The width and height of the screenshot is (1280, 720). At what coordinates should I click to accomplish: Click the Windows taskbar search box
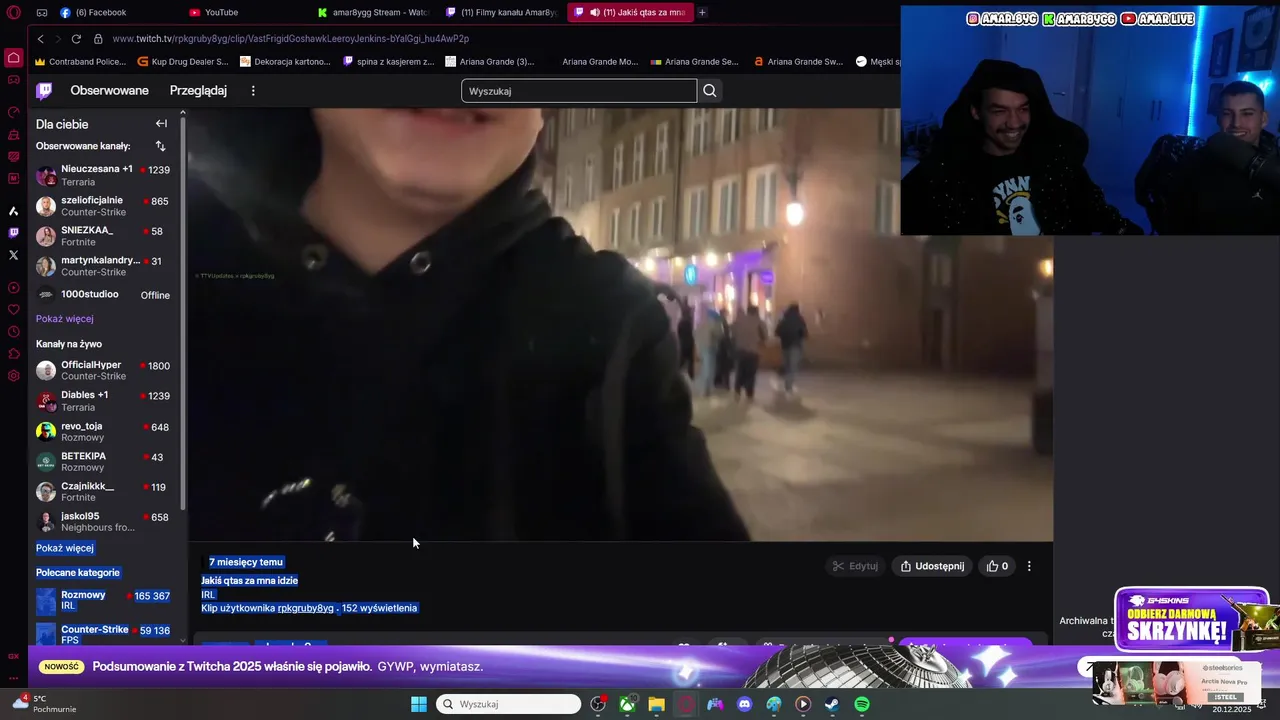coord(510,704)
